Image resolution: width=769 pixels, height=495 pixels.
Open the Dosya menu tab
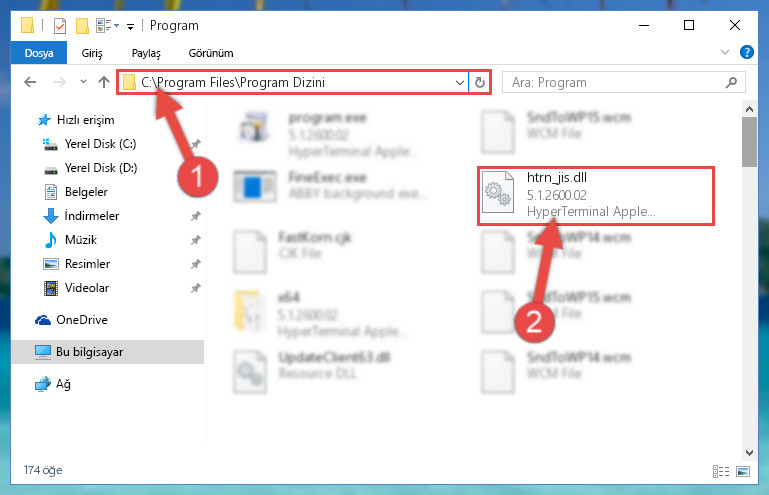39,53
